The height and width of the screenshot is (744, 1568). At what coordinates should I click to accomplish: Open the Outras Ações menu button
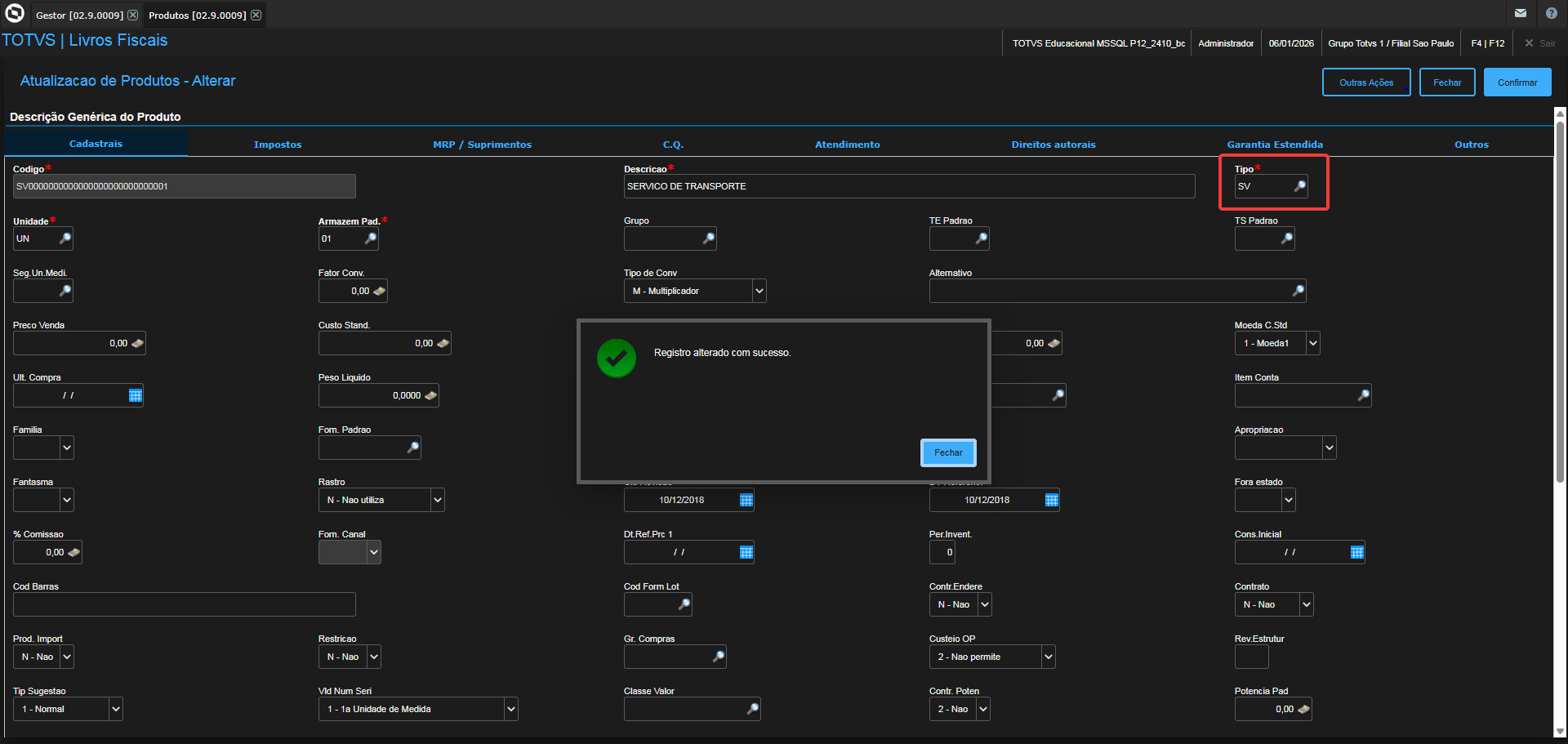(1366, 82)
